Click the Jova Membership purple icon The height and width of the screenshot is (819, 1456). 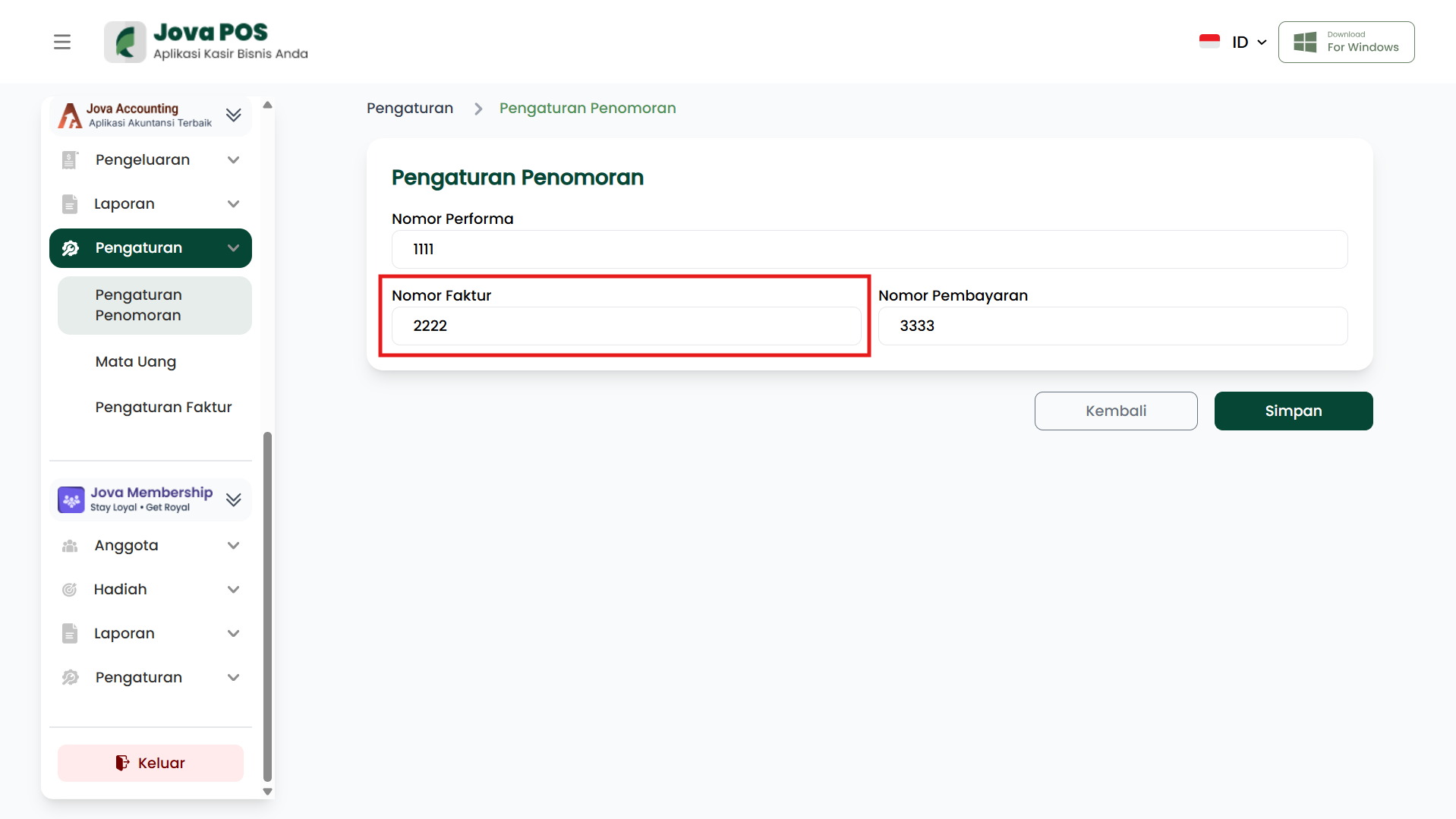click(71, 499)
